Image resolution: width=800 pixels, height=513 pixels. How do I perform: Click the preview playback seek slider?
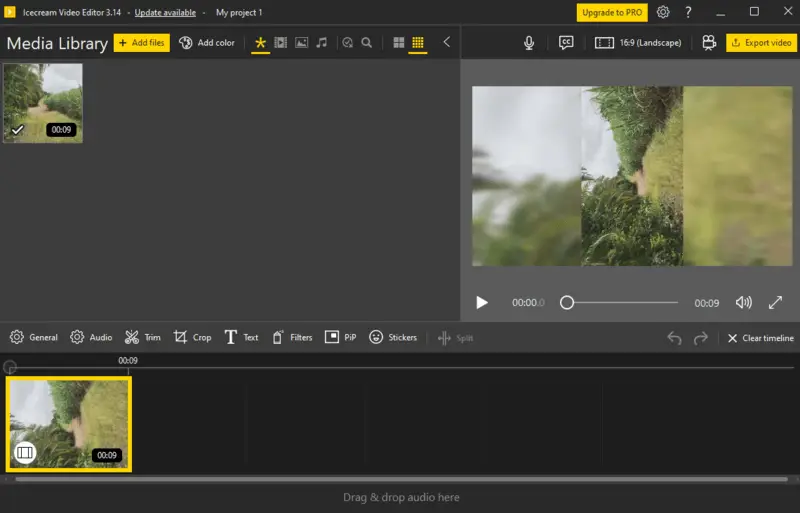[x=620, y=302]
